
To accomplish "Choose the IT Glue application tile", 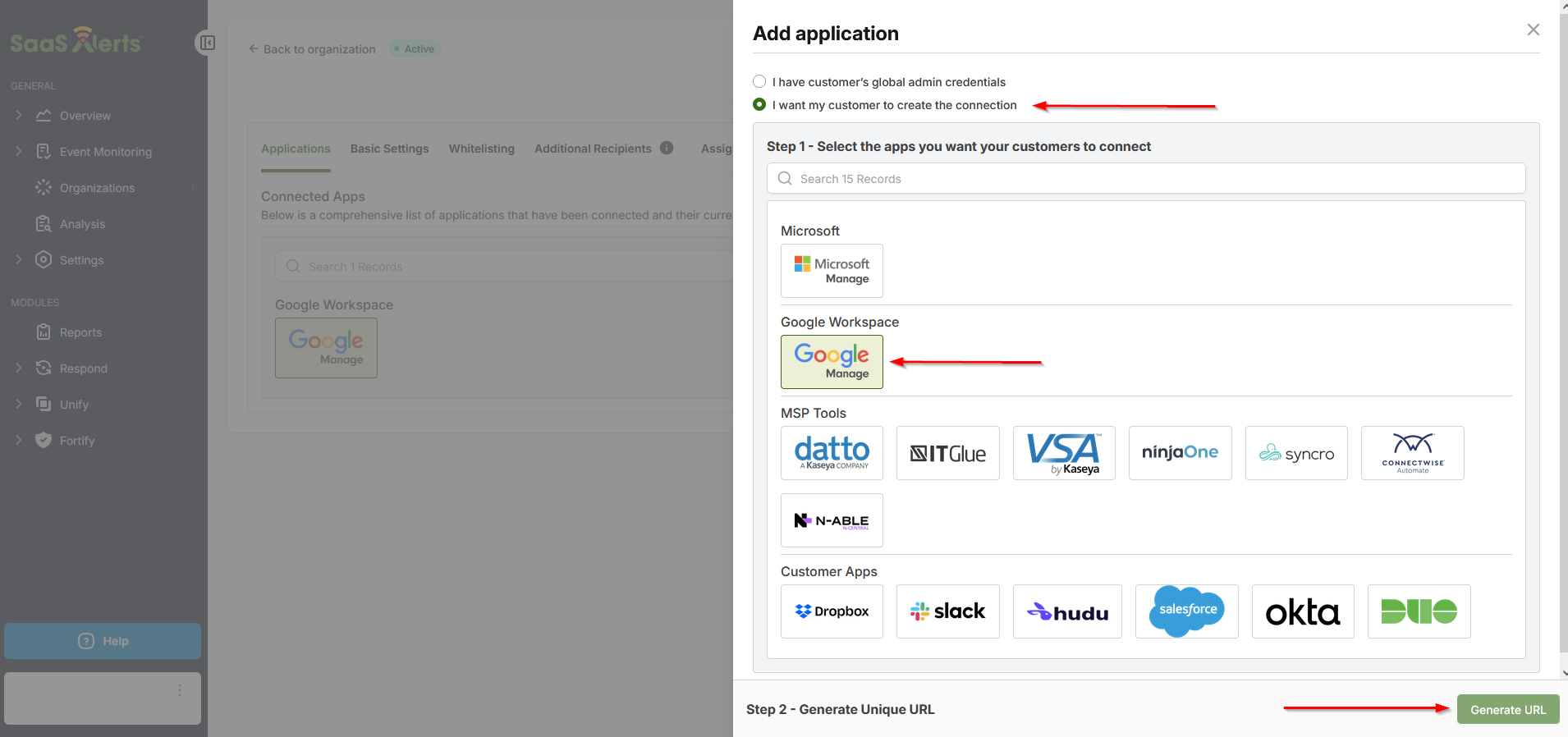I will pos(947,453).
